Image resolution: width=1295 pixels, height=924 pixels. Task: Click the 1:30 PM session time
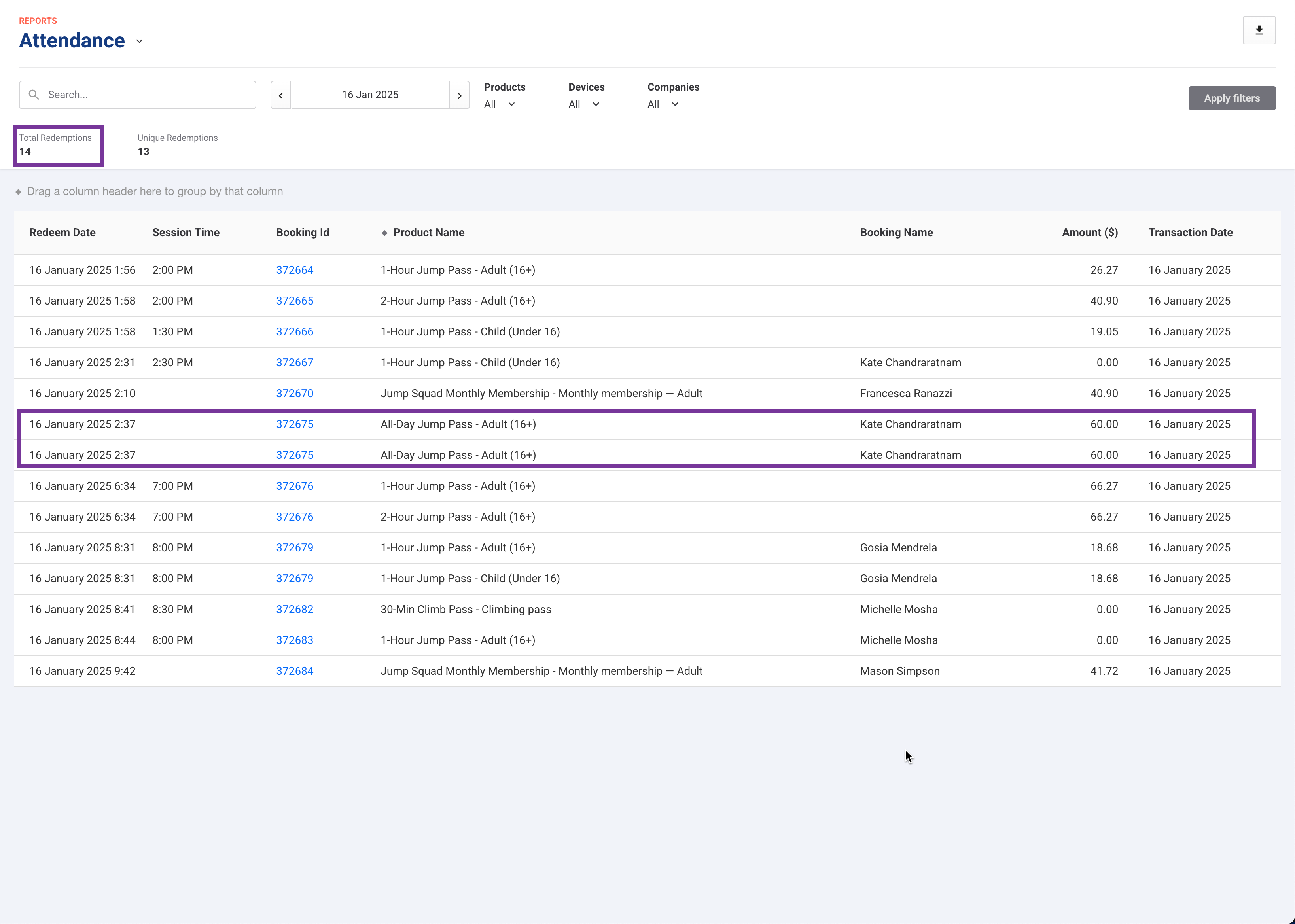tap(172, 332)
